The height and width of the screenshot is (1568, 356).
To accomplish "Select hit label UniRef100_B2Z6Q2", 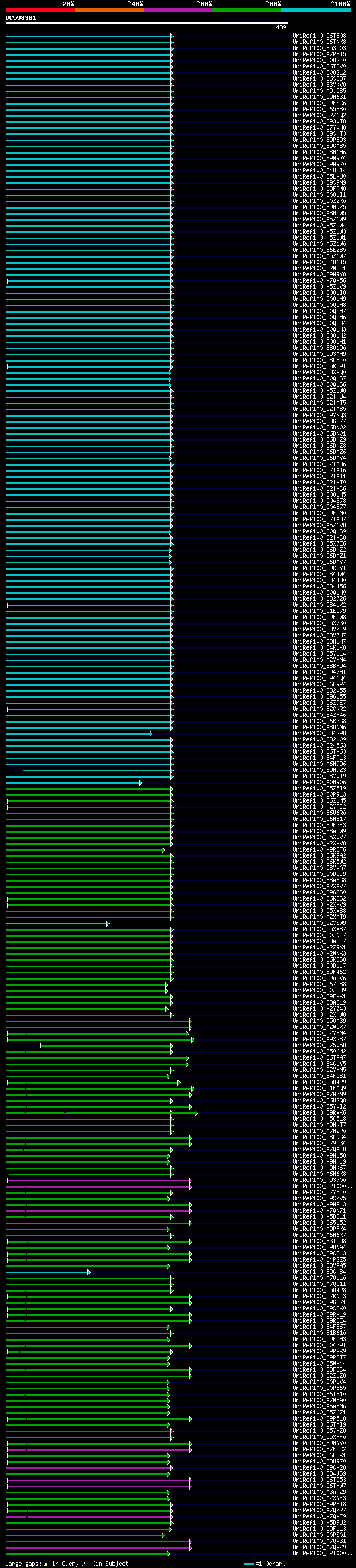I will click(x=319, y=116).
